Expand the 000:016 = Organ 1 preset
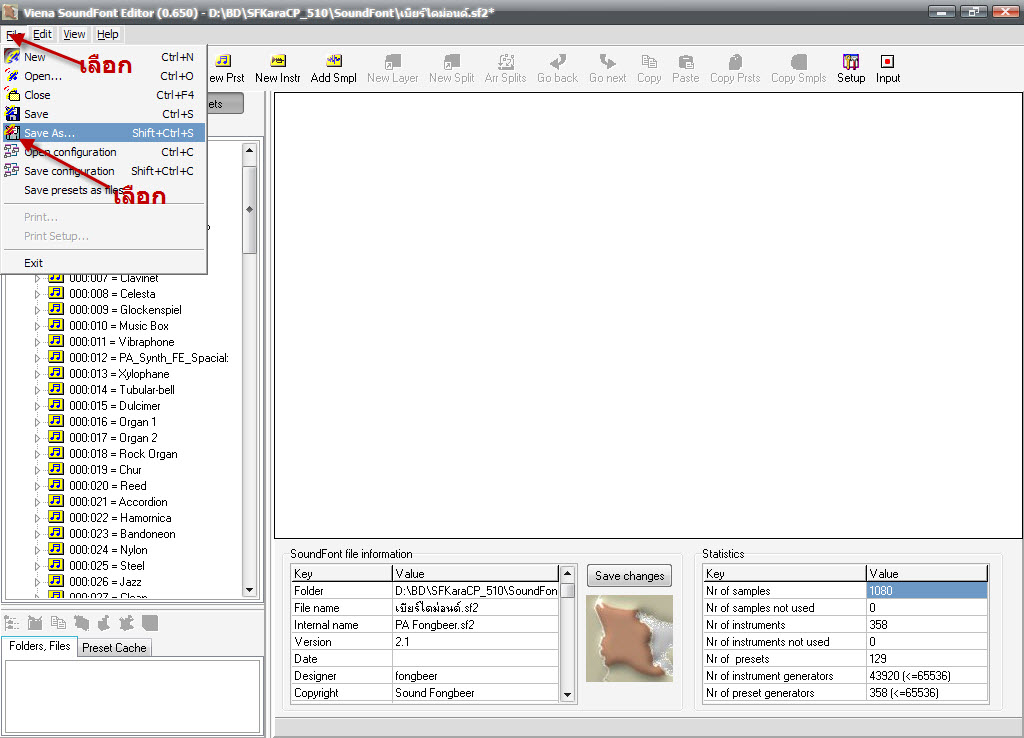1024x738 pixels. click(37, 423)
